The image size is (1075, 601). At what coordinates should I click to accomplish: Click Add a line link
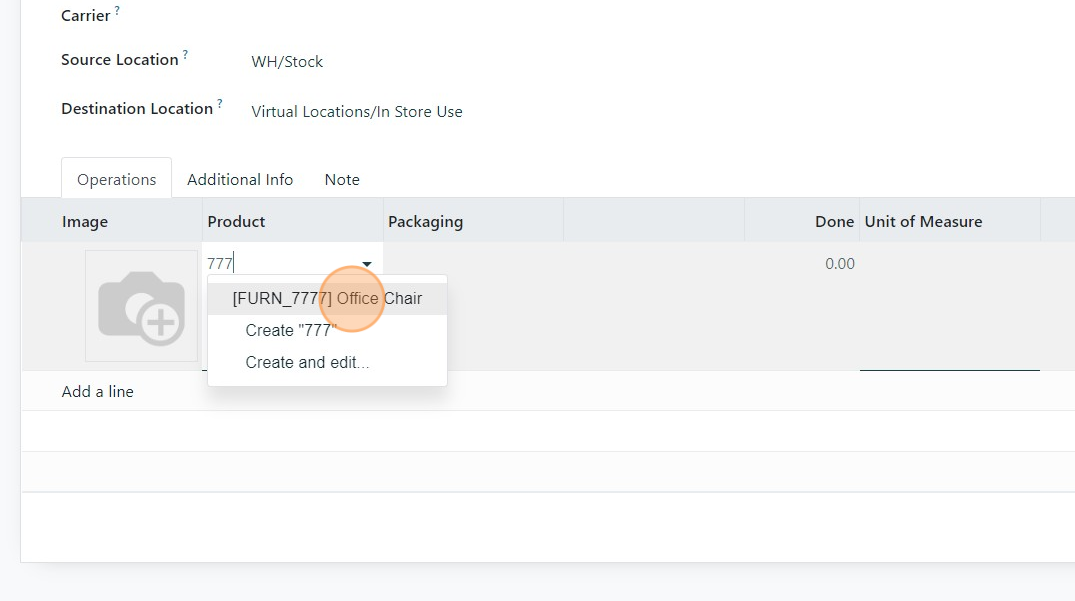(97, 392)
